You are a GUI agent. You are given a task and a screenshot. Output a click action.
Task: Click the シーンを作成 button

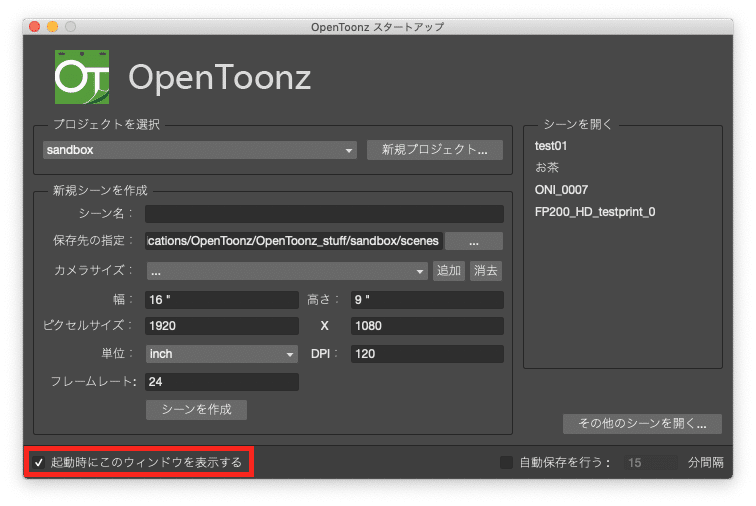pyautogui.click(x=196, y=410)
